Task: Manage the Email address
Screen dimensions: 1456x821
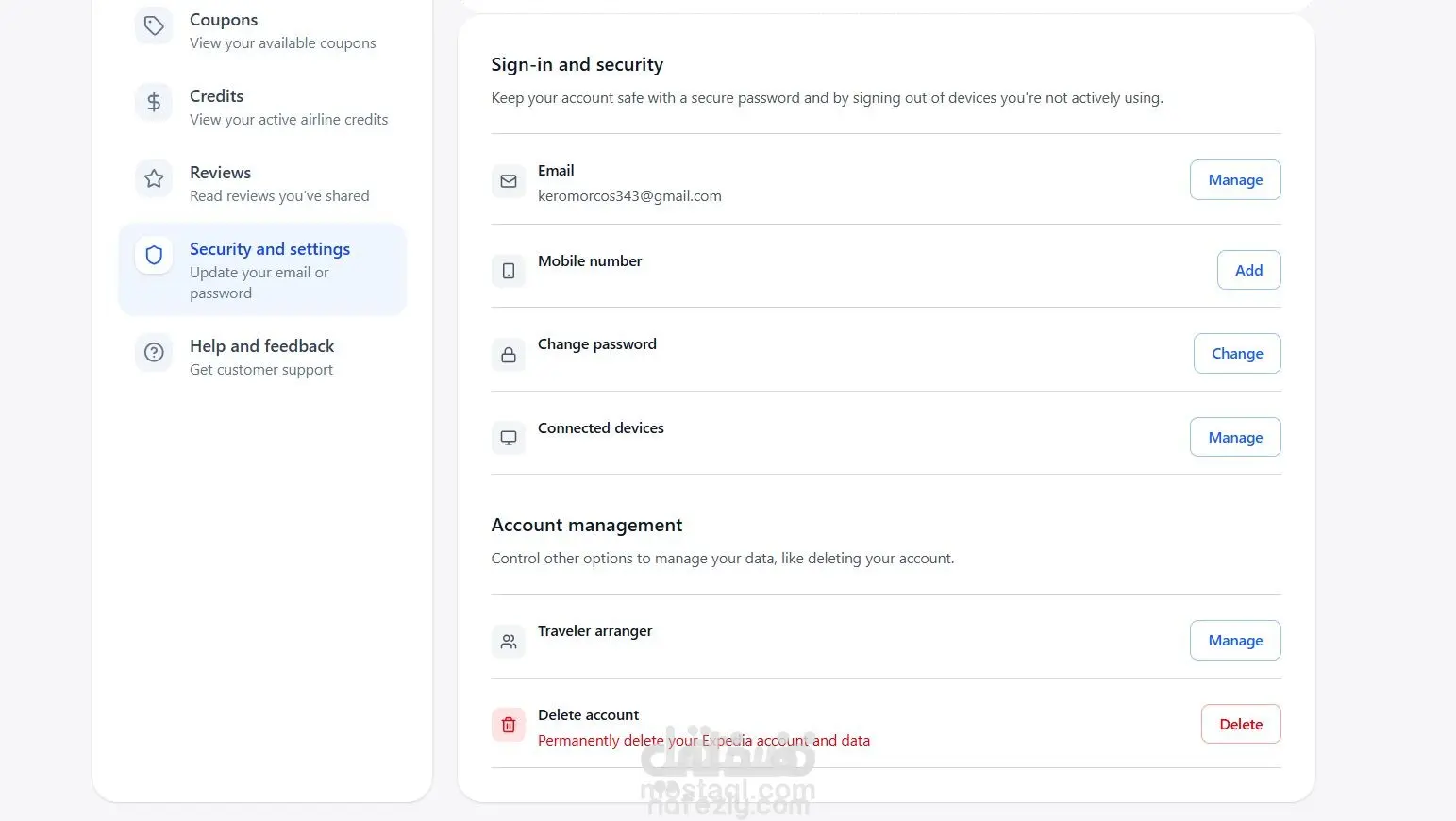Action: [1234, 180]
